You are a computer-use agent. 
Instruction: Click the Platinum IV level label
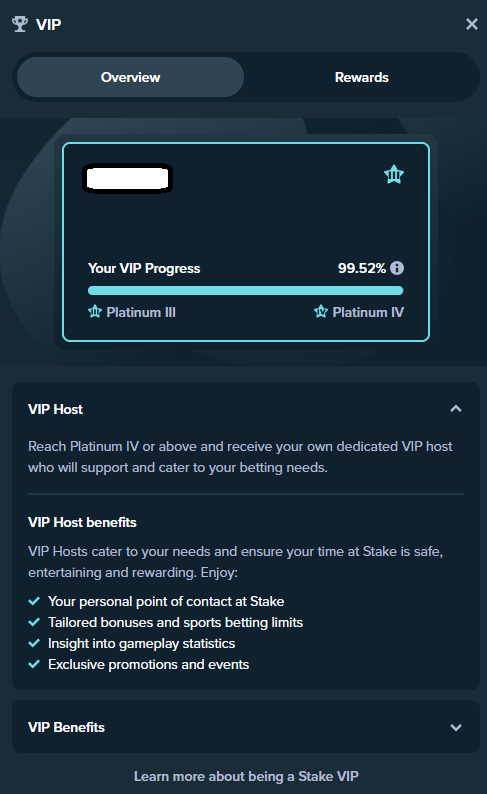[x=368, y=312]
